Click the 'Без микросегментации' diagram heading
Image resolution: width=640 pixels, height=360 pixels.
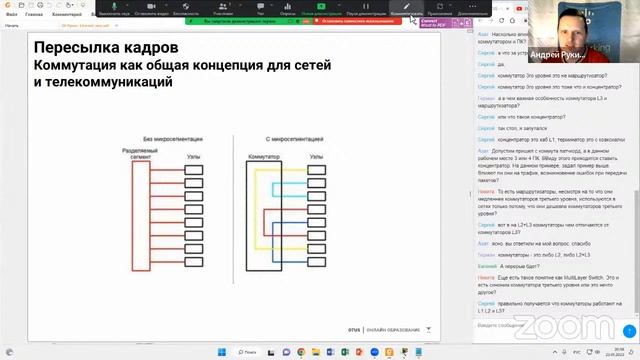(x=173, y=139)
